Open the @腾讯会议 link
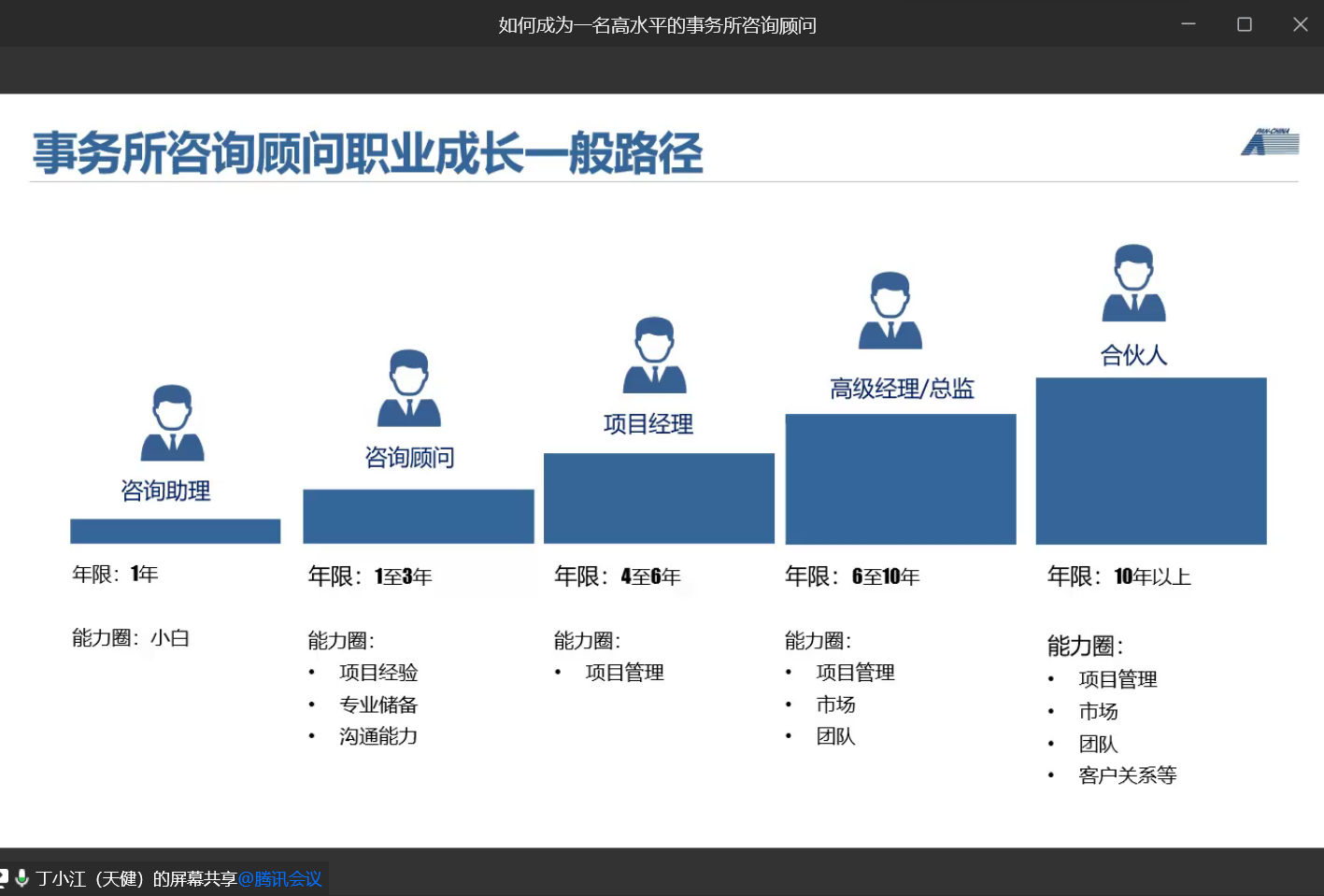The width and height of the screenshot is (1324, 896). coord(279,879)
